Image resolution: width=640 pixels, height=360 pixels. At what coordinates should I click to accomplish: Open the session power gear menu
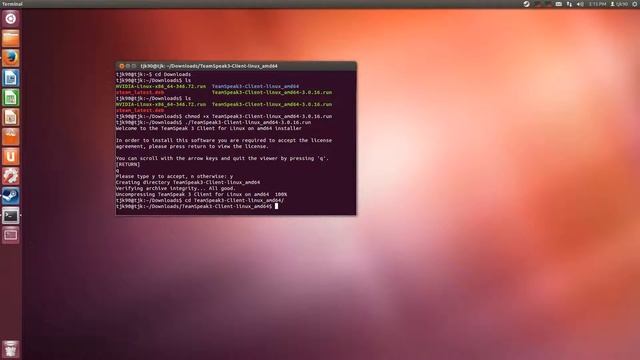635,4
